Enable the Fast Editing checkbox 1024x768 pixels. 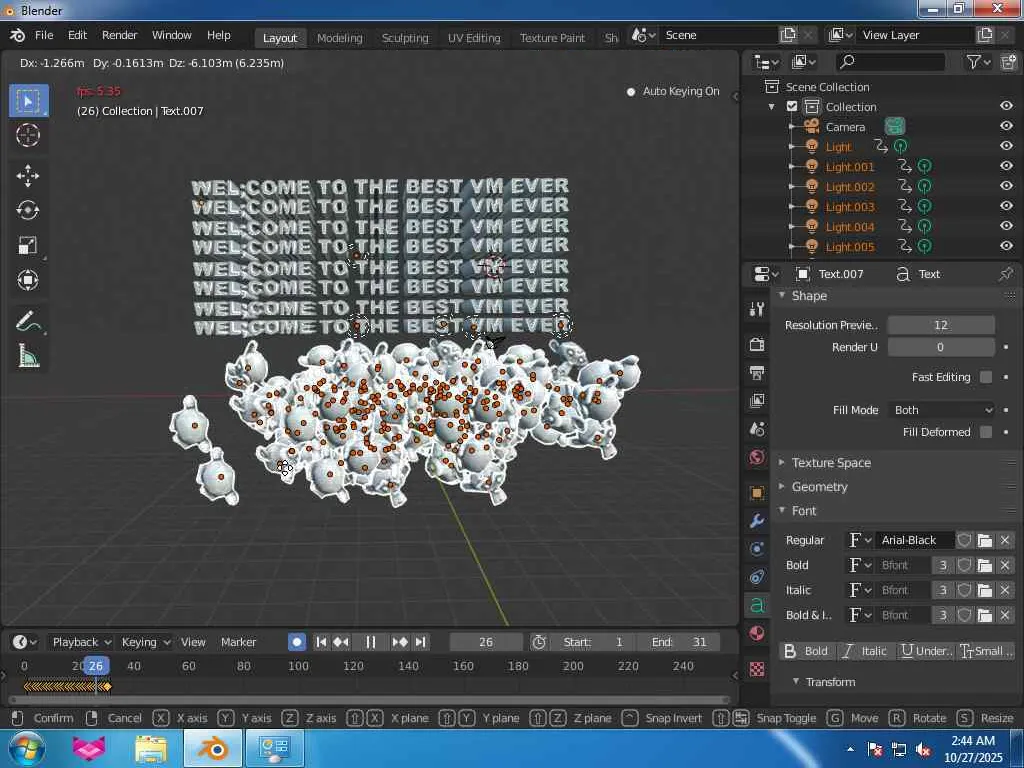[x=986, y=377]
